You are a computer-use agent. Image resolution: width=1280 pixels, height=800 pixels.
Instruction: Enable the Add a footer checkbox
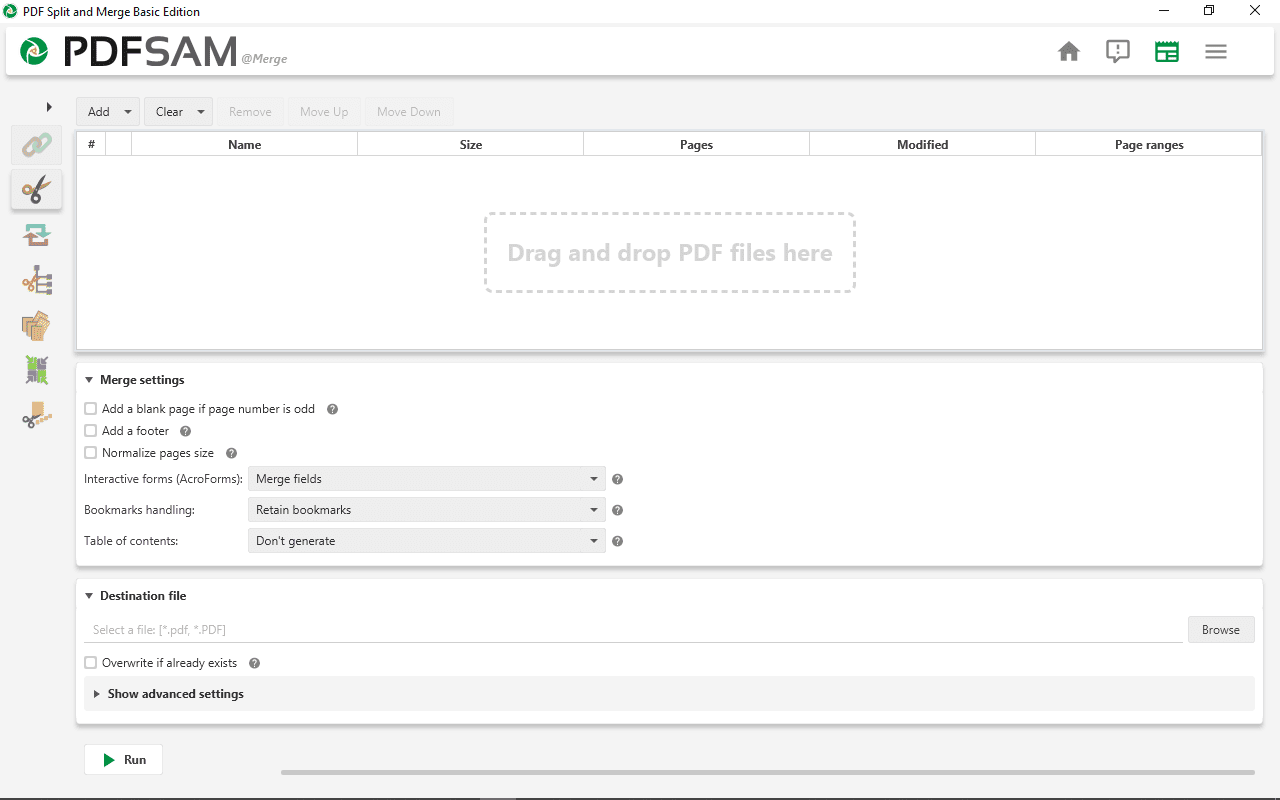tap(91, 431)
